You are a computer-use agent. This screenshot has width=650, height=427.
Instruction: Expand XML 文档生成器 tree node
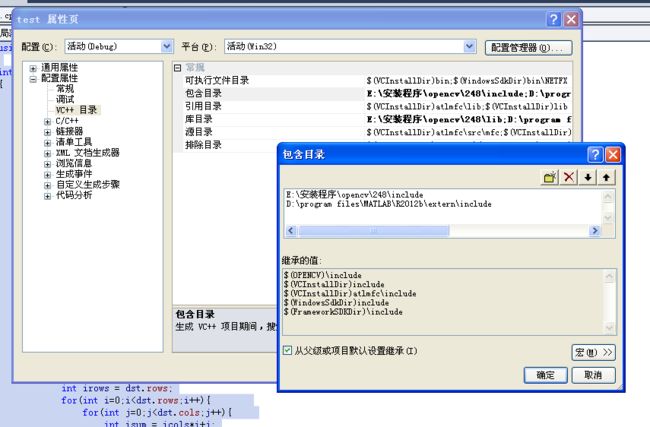point(47,153)
